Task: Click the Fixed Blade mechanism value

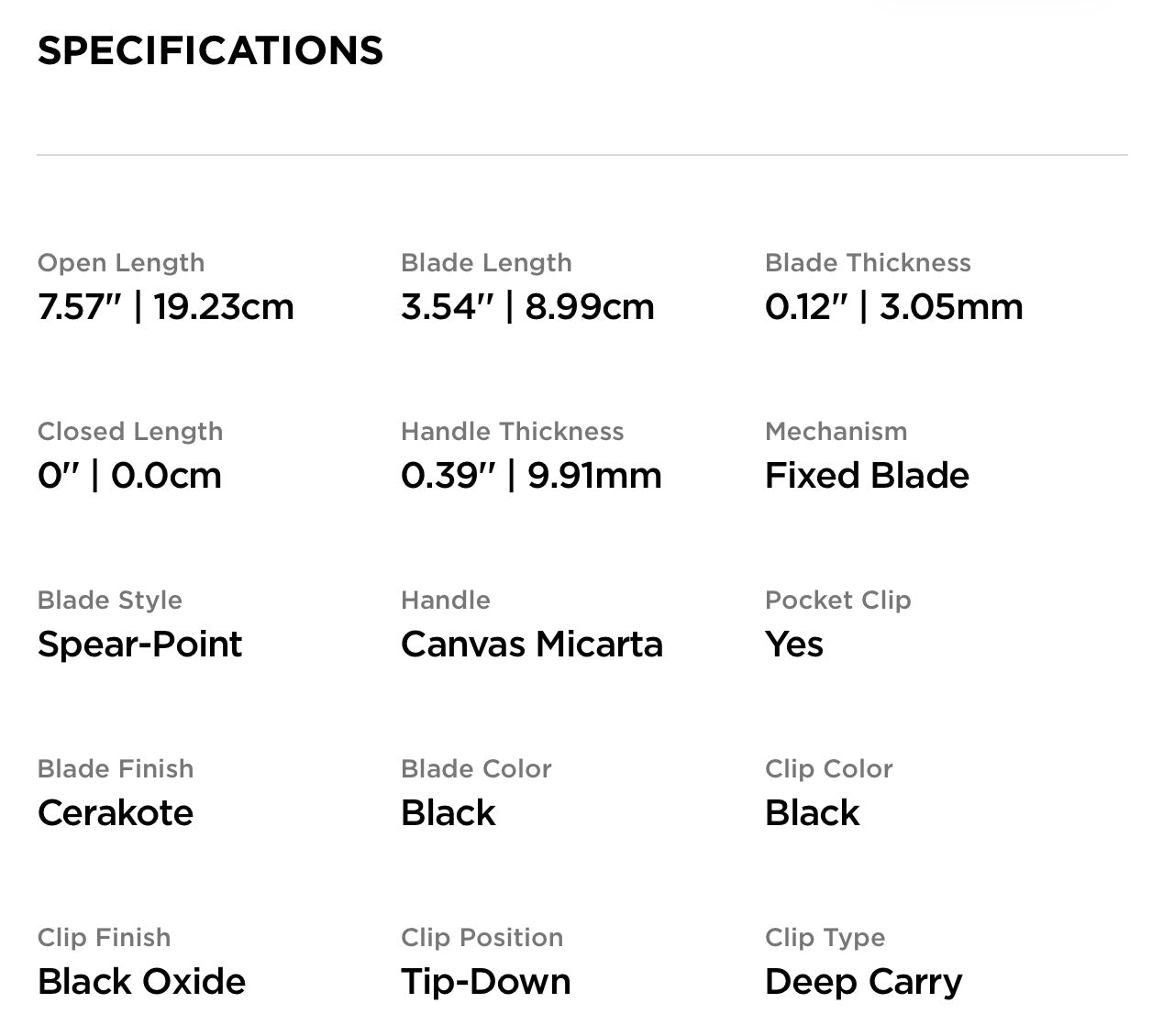Action: click(x=867, y=476)
